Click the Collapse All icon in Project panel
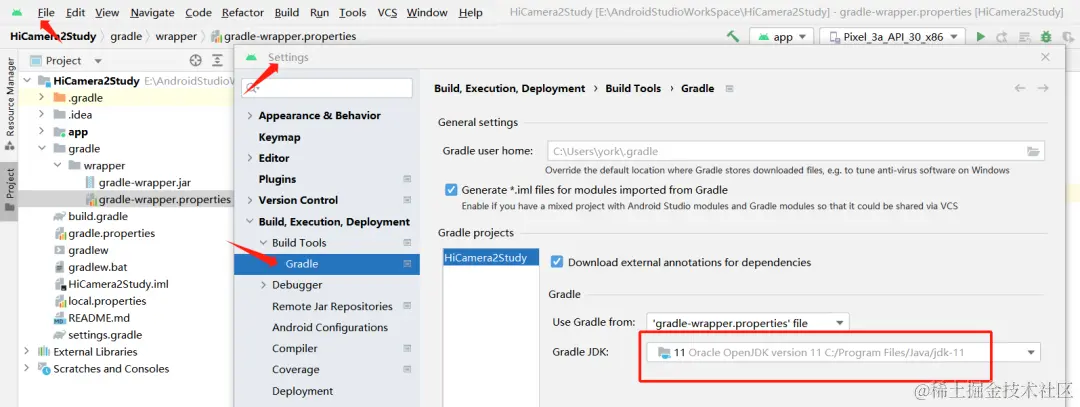The width and height of the screenshot is (1080, 407). pyautogui.click(x=218, y=61)
